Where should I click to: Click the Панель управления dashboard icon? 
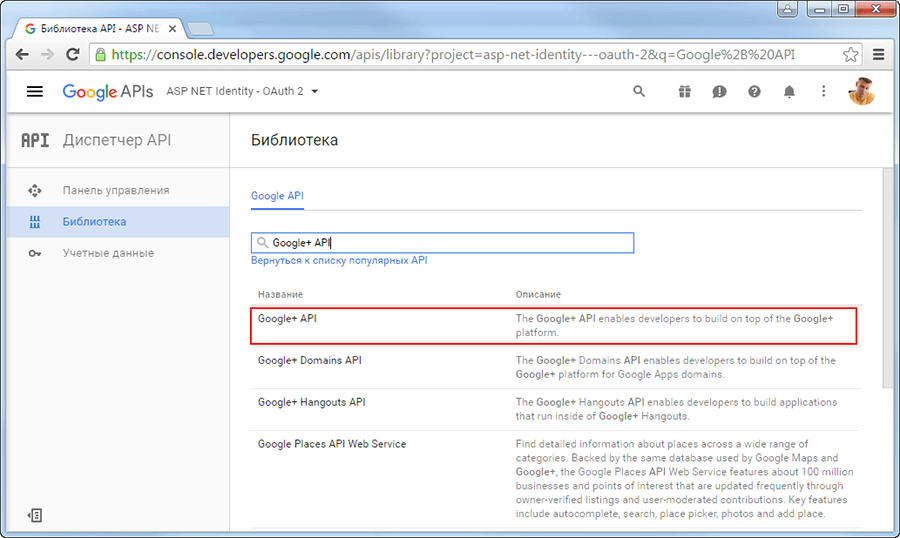pyautogui.click(x=35, y=191)
